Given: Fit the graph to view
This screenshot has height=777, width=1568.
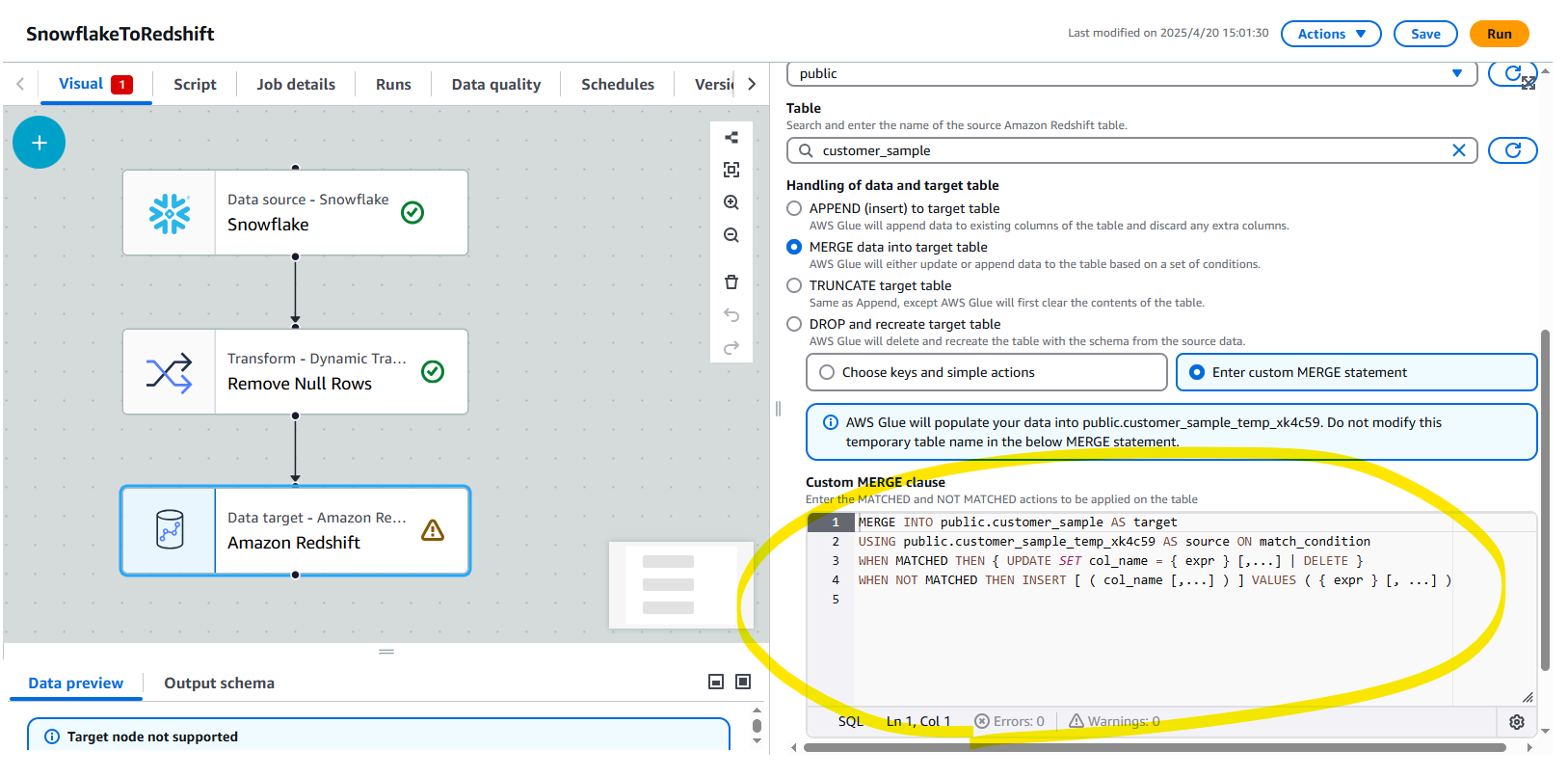Looking at the screenshot, I should click(x=731, y=170).
